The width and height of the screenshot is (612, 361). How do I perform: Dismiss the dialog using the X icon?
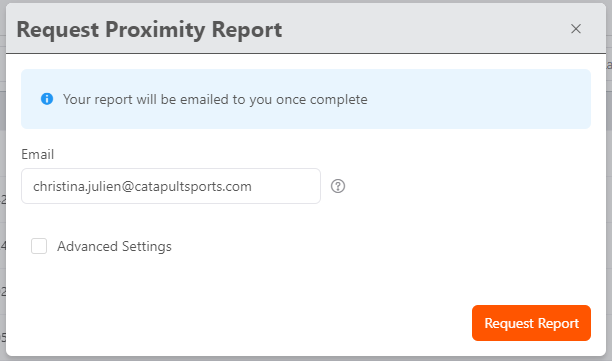pos(576,29)
